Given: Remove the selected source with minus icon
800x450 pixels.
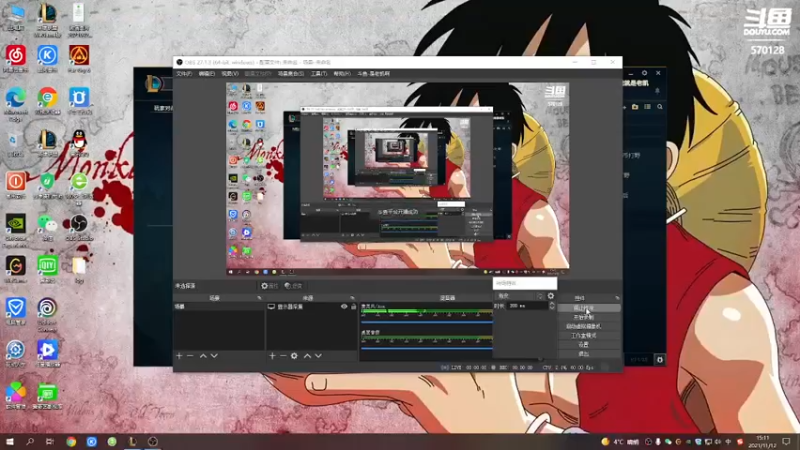Looking at the screenshot, I should tap(283, 356).
